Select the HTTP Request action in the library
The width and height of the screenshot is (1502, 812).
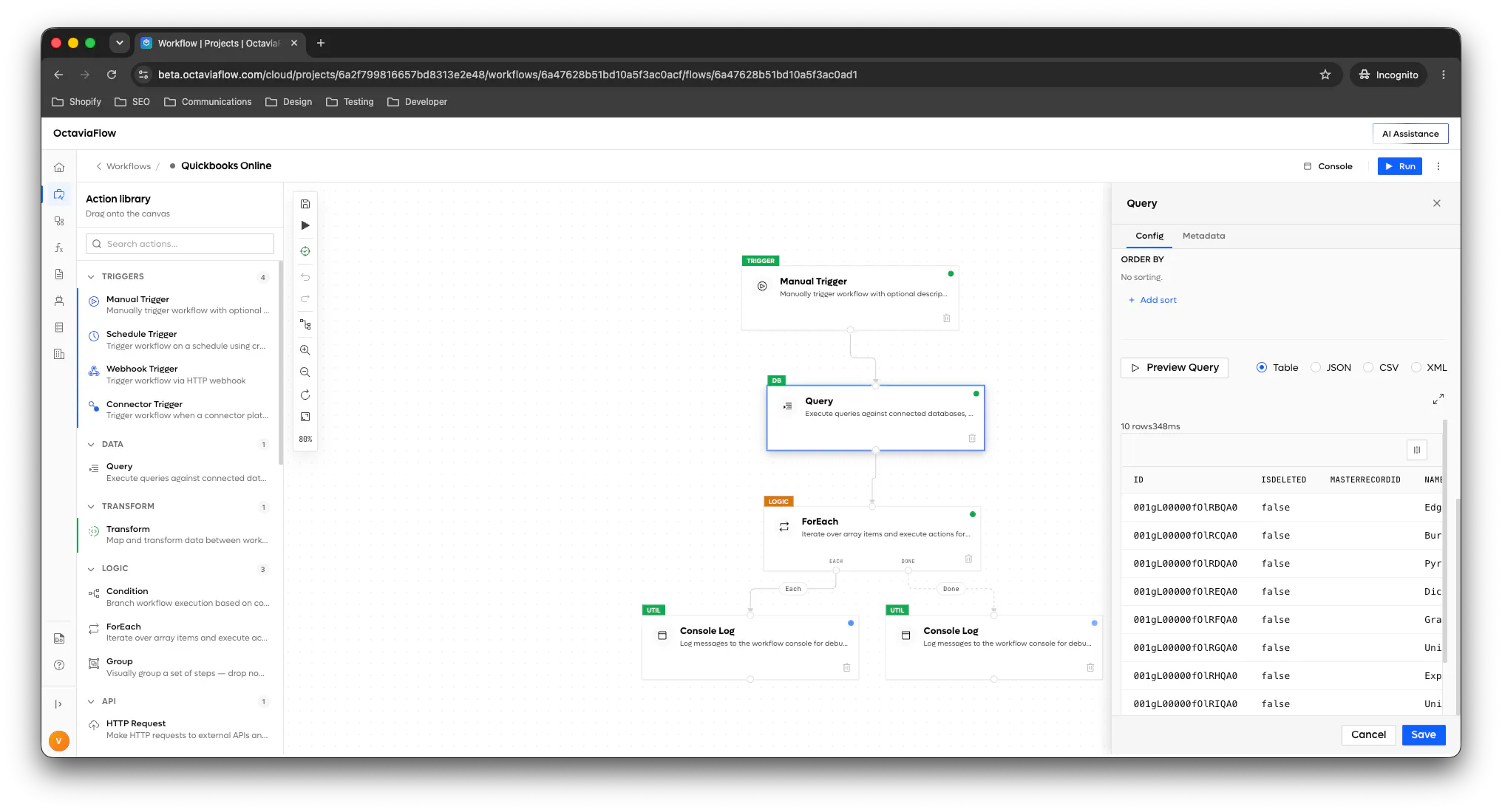[179, 729]
